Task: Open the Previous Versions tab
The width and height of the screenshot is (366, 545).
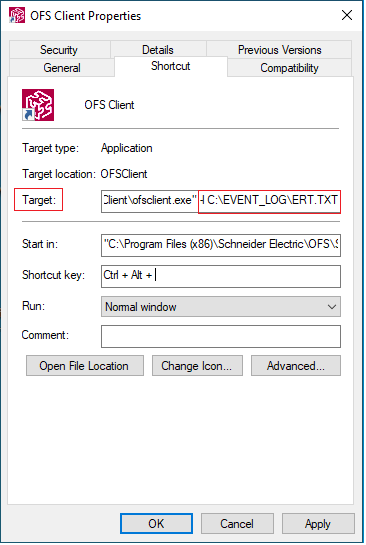Action: pyautogui.click(x=279, y=50)
